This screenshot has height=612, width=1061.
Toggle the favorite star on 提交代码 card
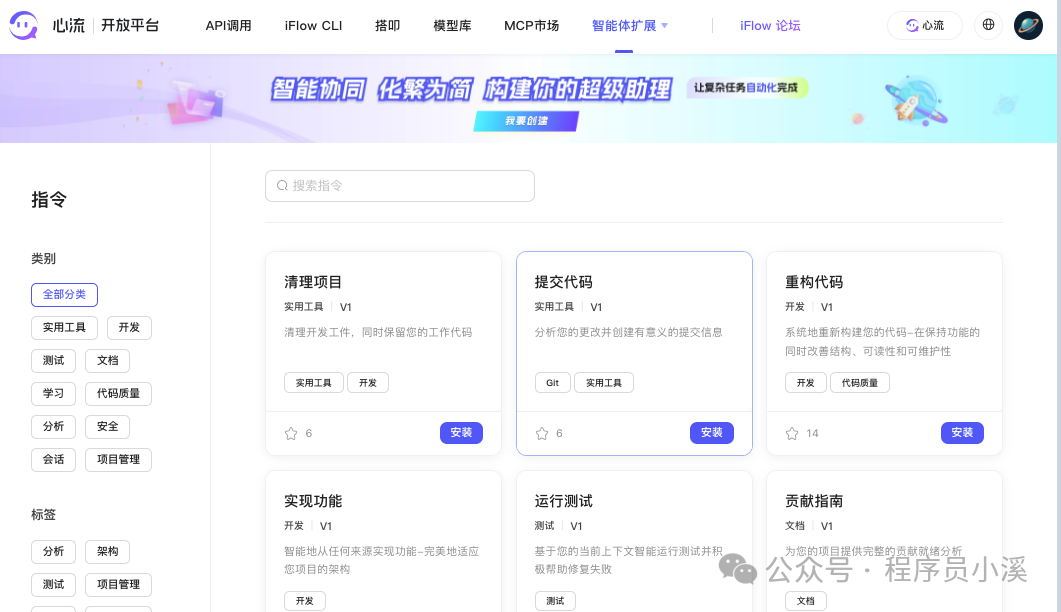click(x=541, y=433)
